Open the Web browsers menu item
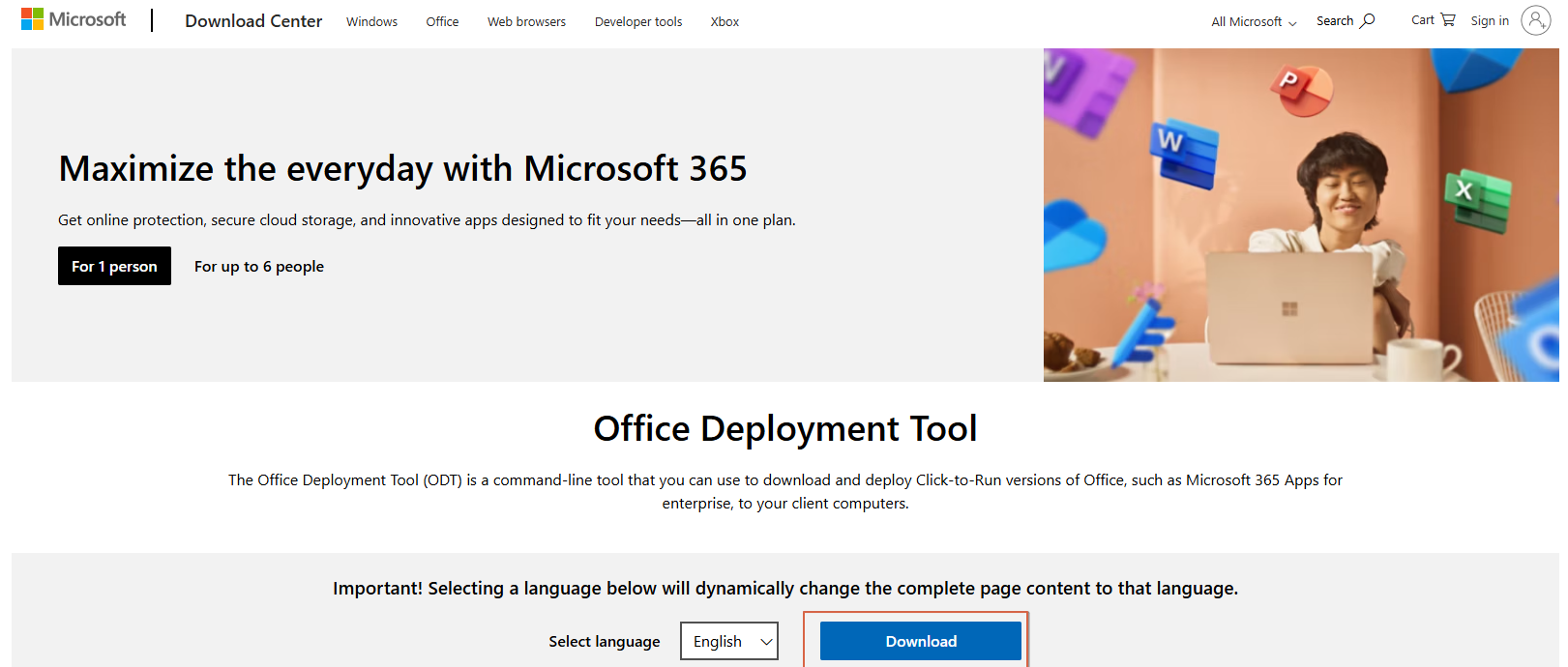The width and height of the screenshot is (1568, 667). 526,21
